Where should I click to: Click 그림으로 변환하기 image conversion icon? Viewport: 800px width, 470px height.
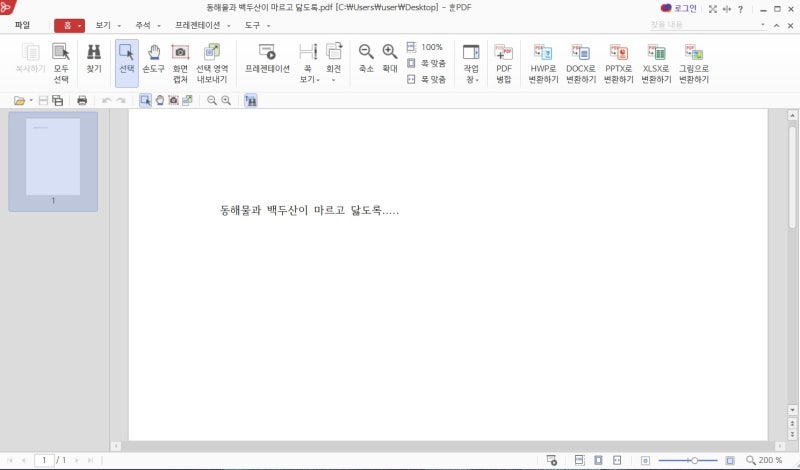point(694,63)
